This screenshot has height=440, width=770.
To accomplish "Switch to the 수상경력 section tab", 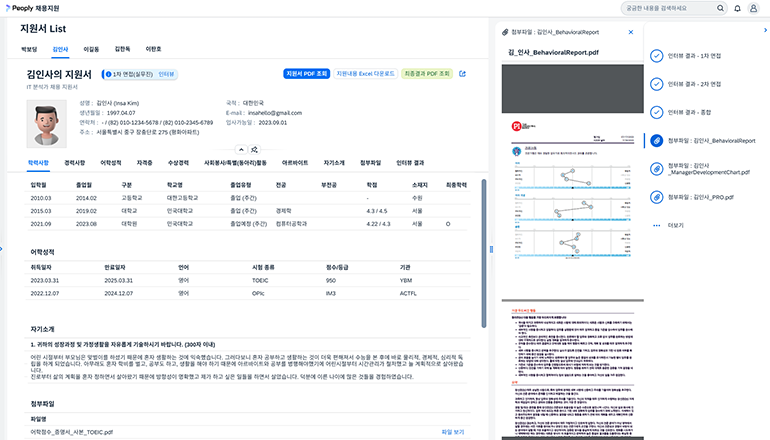I will tap(178, 163).
